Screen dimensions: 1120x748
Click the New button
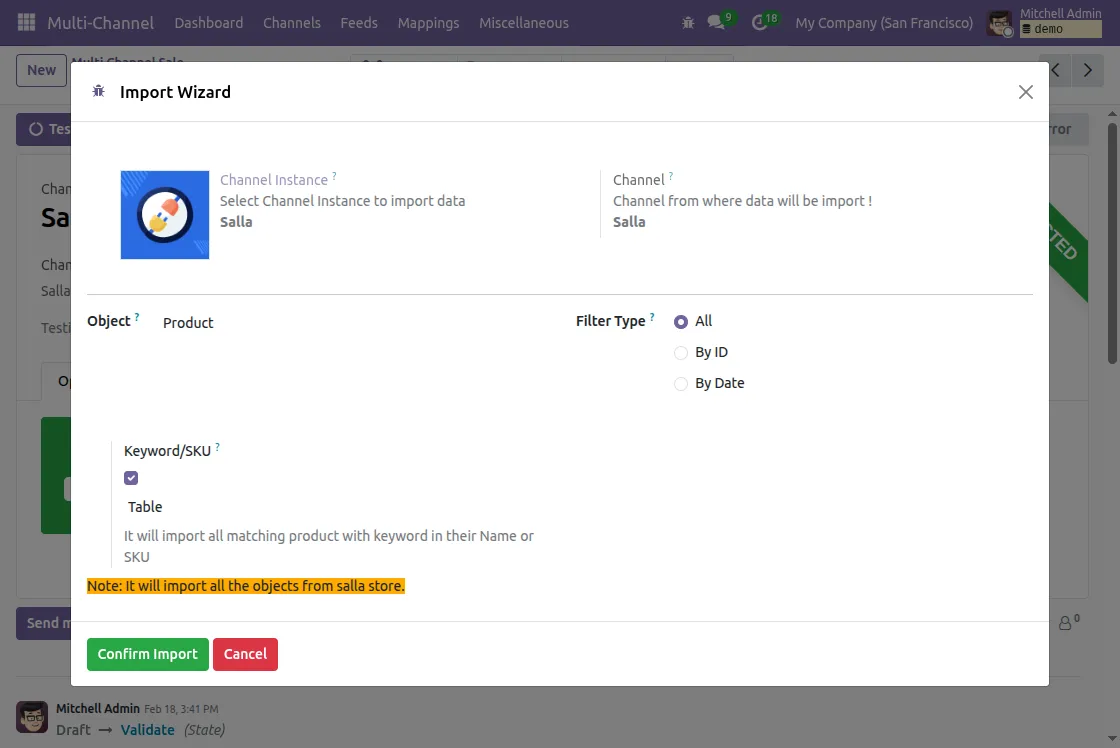click(x=41, y=70)
